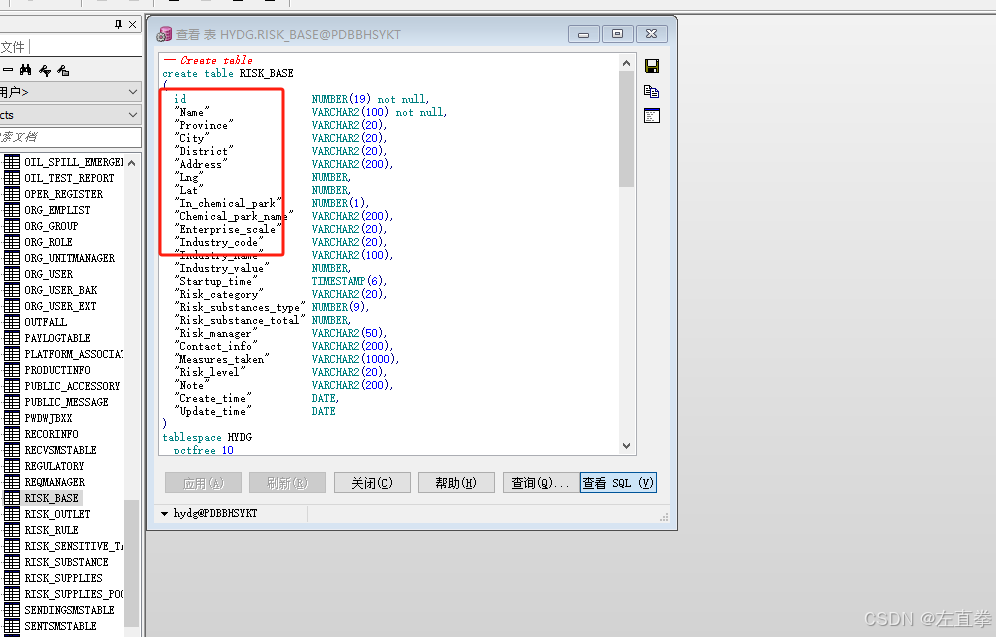Click the 查询(Q)... button
The width and height of the screenshot is (996, 637).
541,483
